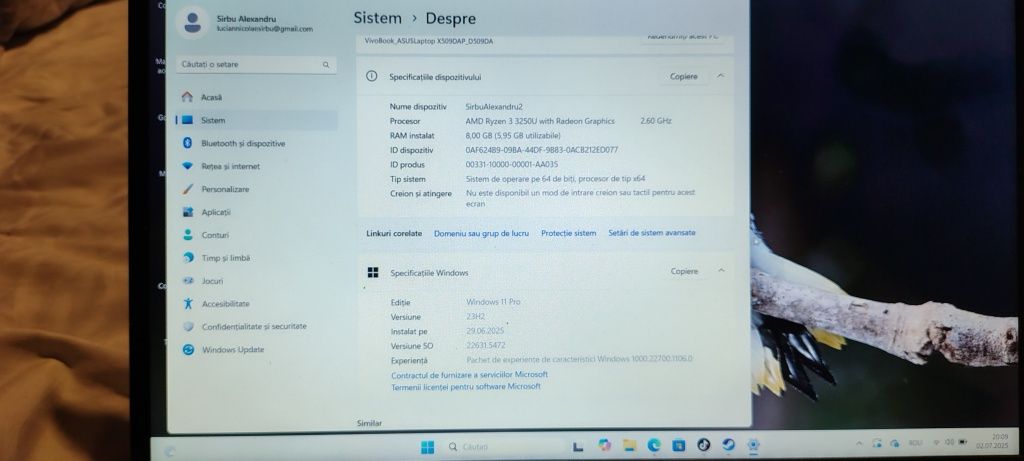Open the Windows Start menu

[x=428, y=447]
